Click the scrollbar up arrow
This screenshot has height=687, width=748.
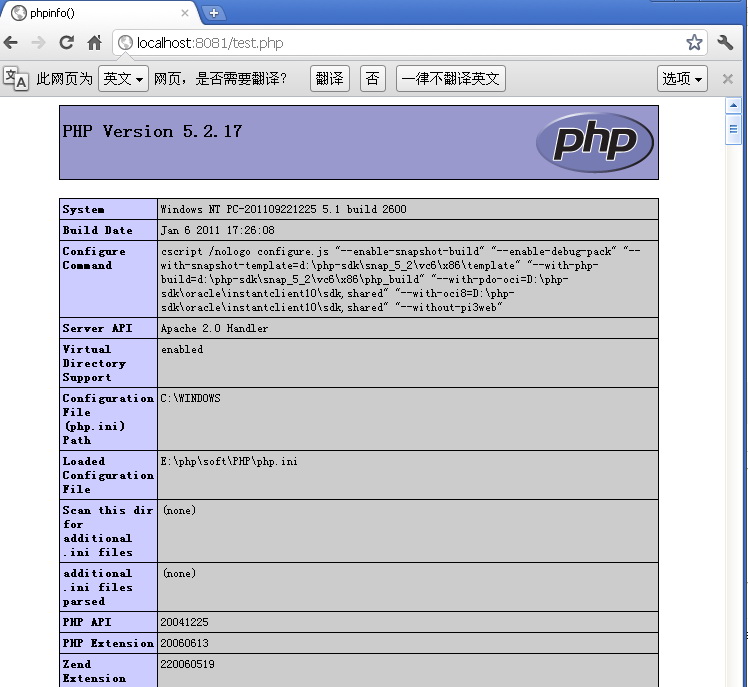tap(733, 105)
